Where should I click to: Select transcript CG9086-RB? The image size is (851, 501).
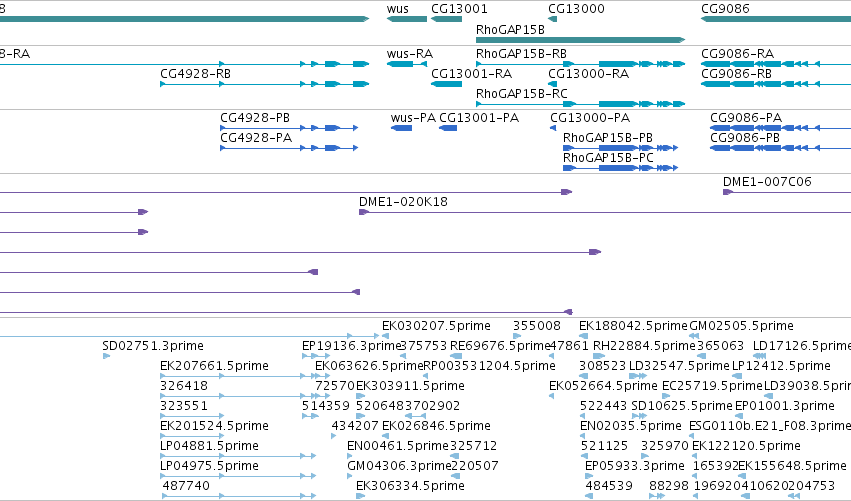coord(736,74)
